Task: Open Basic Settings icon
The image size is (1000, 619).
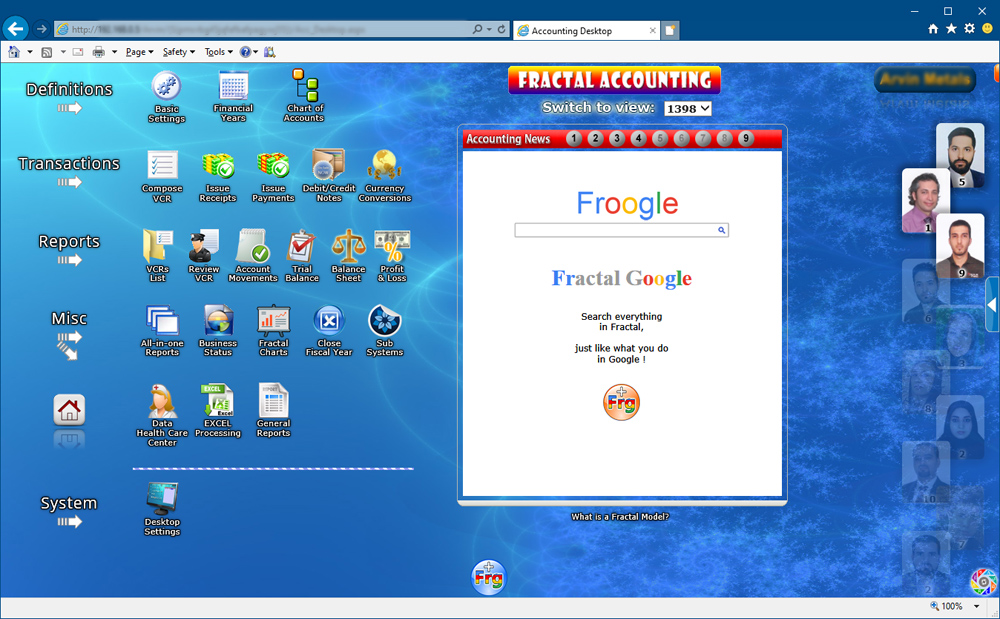Action: pyautogui.click(x=166, y=87)
